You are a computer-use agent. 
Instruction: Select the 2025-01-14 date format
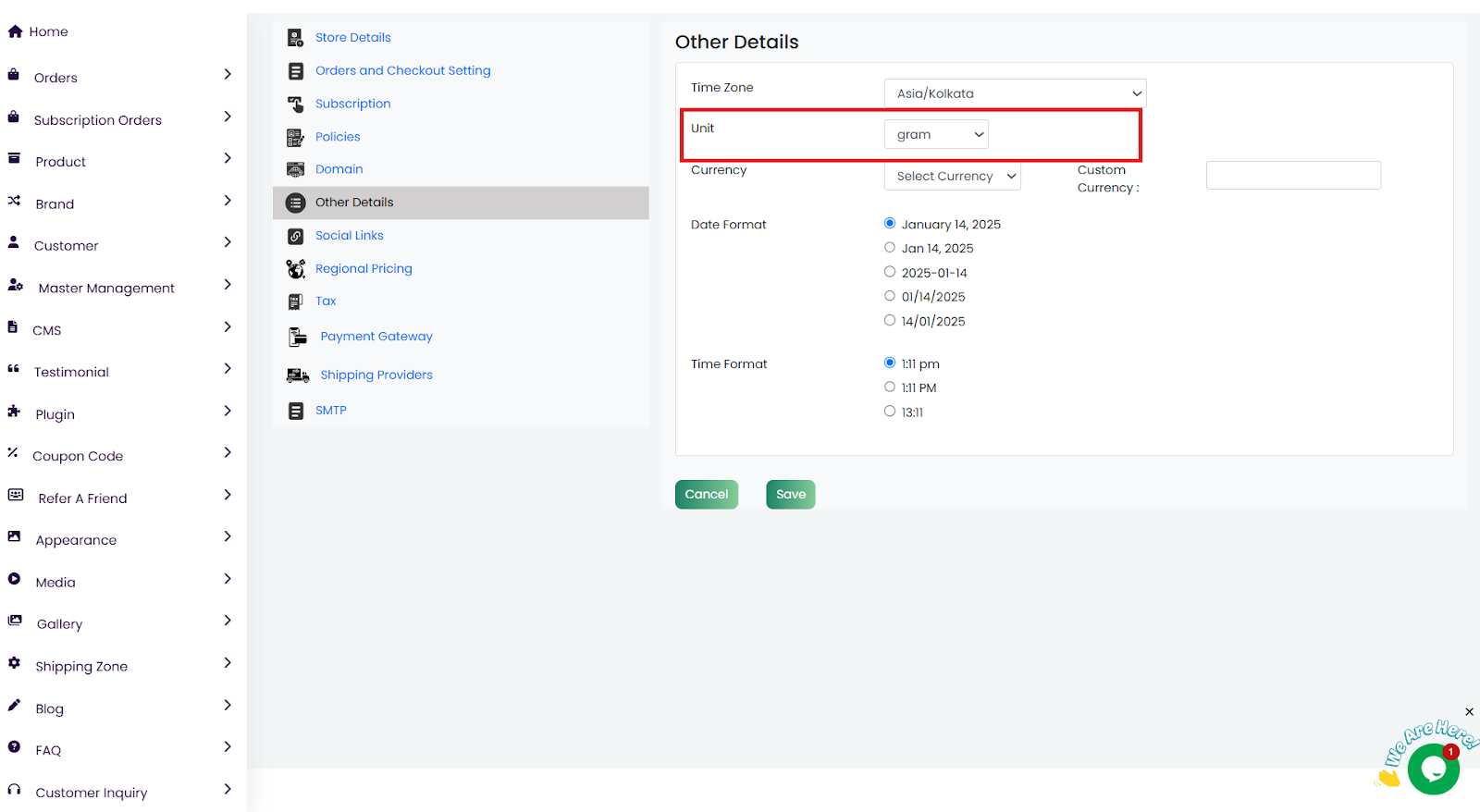point(890,272)
